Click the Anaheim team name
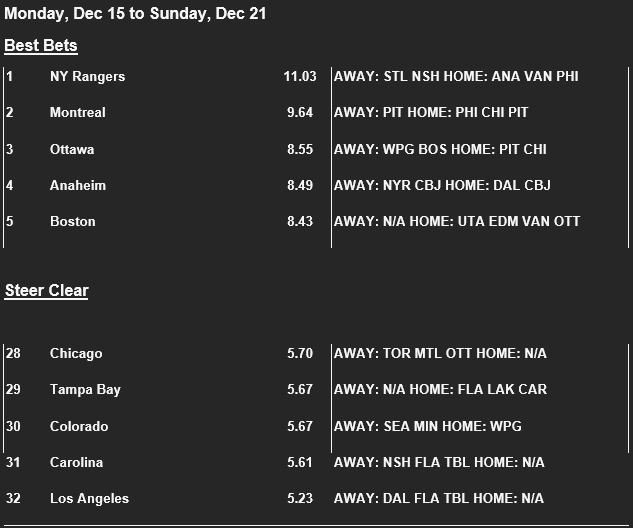Image resolution: width=633 pixels, height=528 pixels. tap(78, 185)
